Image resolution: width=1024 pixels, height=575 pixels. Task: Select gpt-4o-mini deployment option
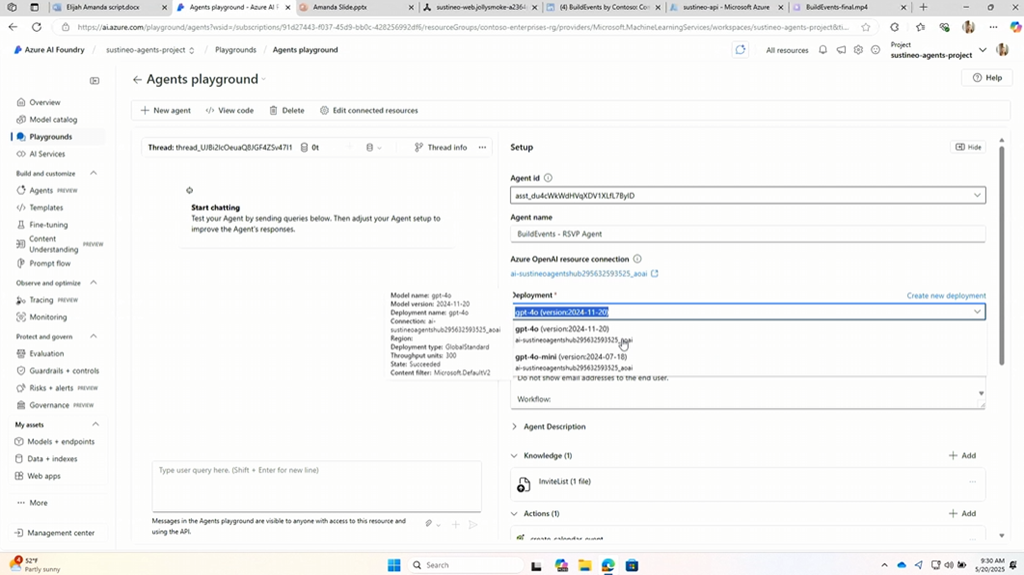748,362
